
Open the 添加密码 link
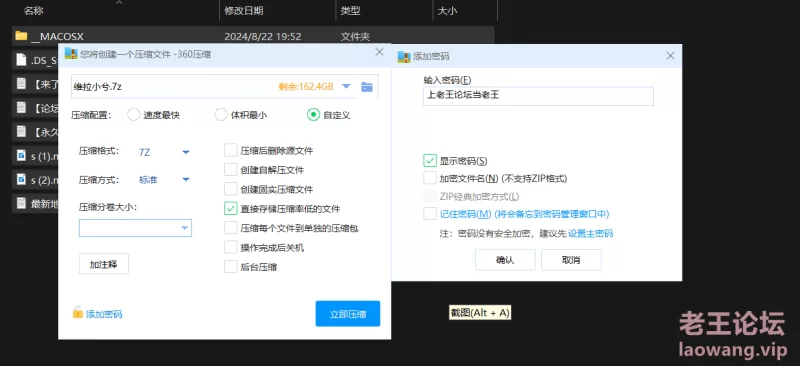click(104, 314)
